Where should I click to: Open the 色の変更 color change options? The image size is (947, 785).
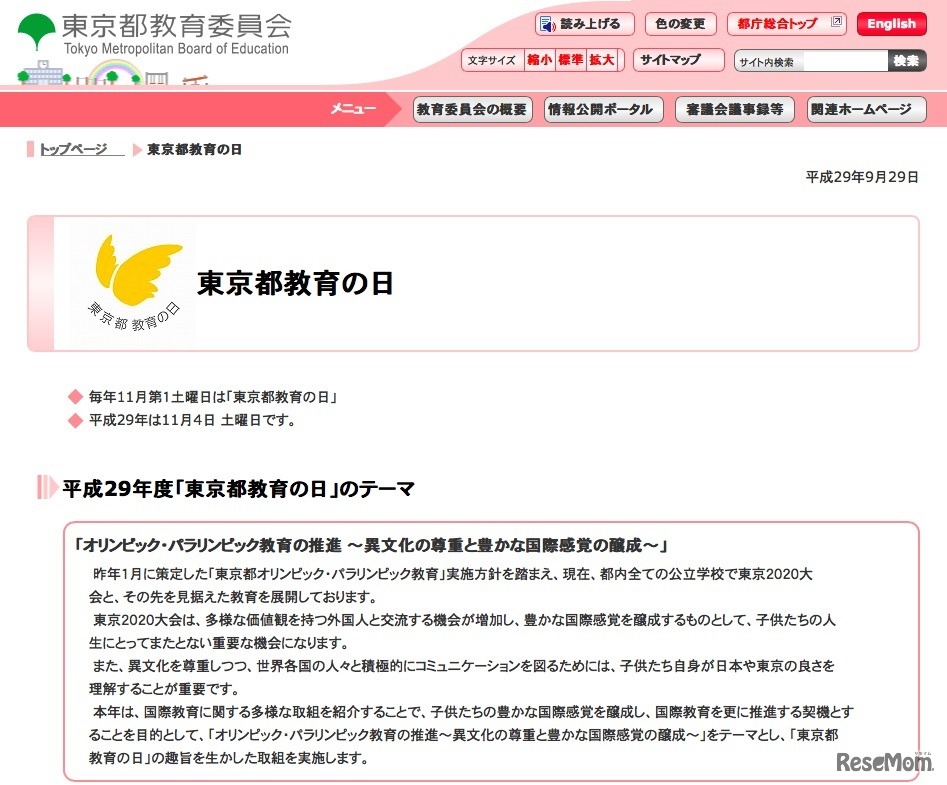pyautogui.click(x=681, y=23)
